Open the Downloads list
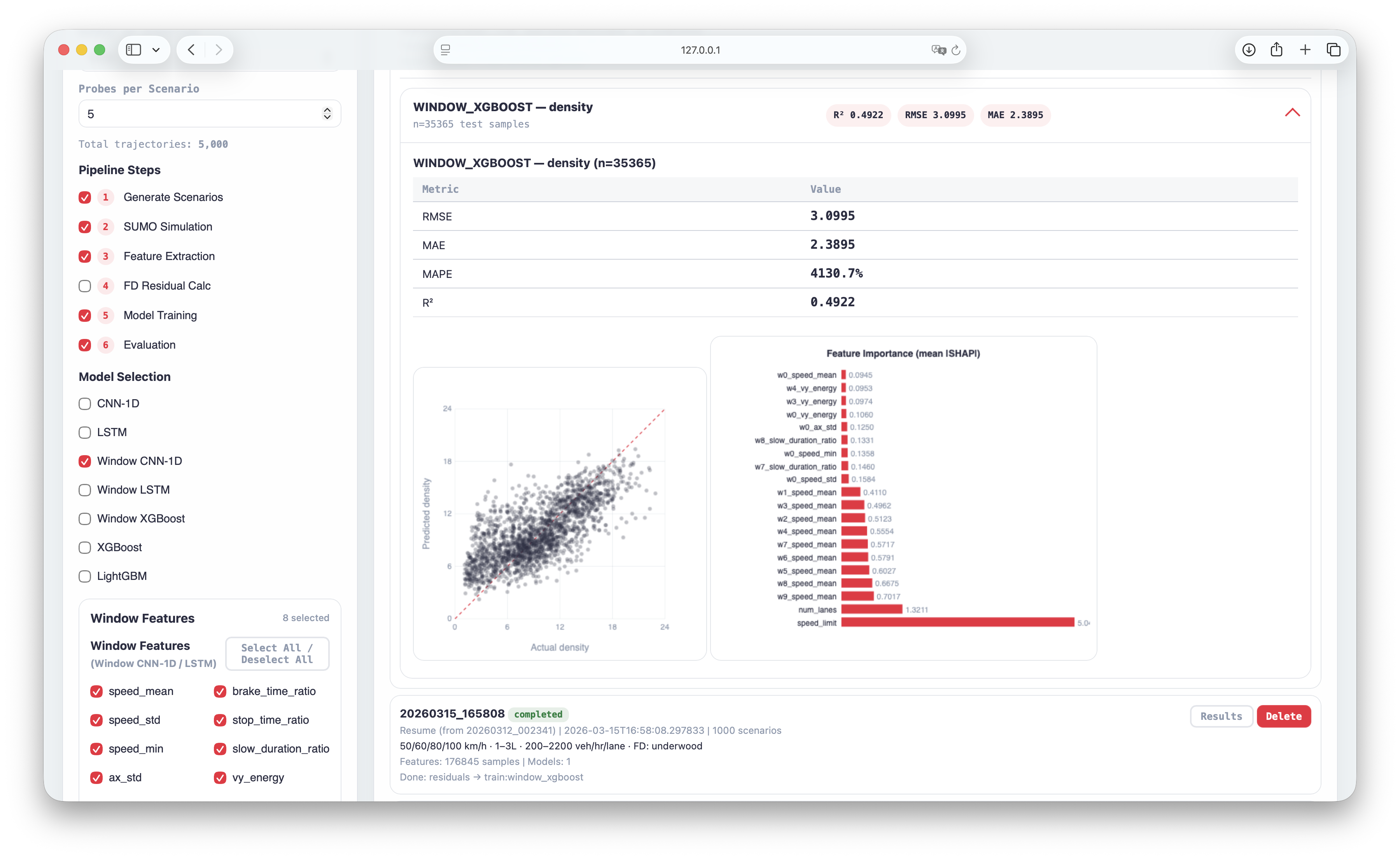Screen dimensions: 1400x859 pyautogui.click(x=1249, y=49)
